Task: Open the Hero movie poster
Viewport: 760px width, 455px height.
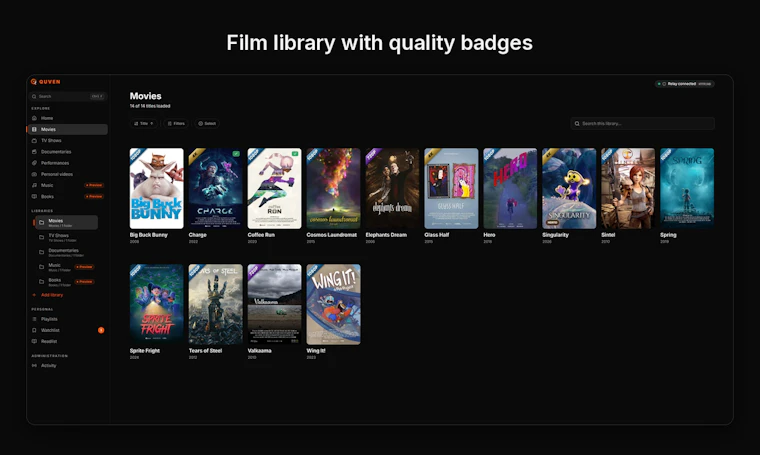Action: tap(510, 188)
